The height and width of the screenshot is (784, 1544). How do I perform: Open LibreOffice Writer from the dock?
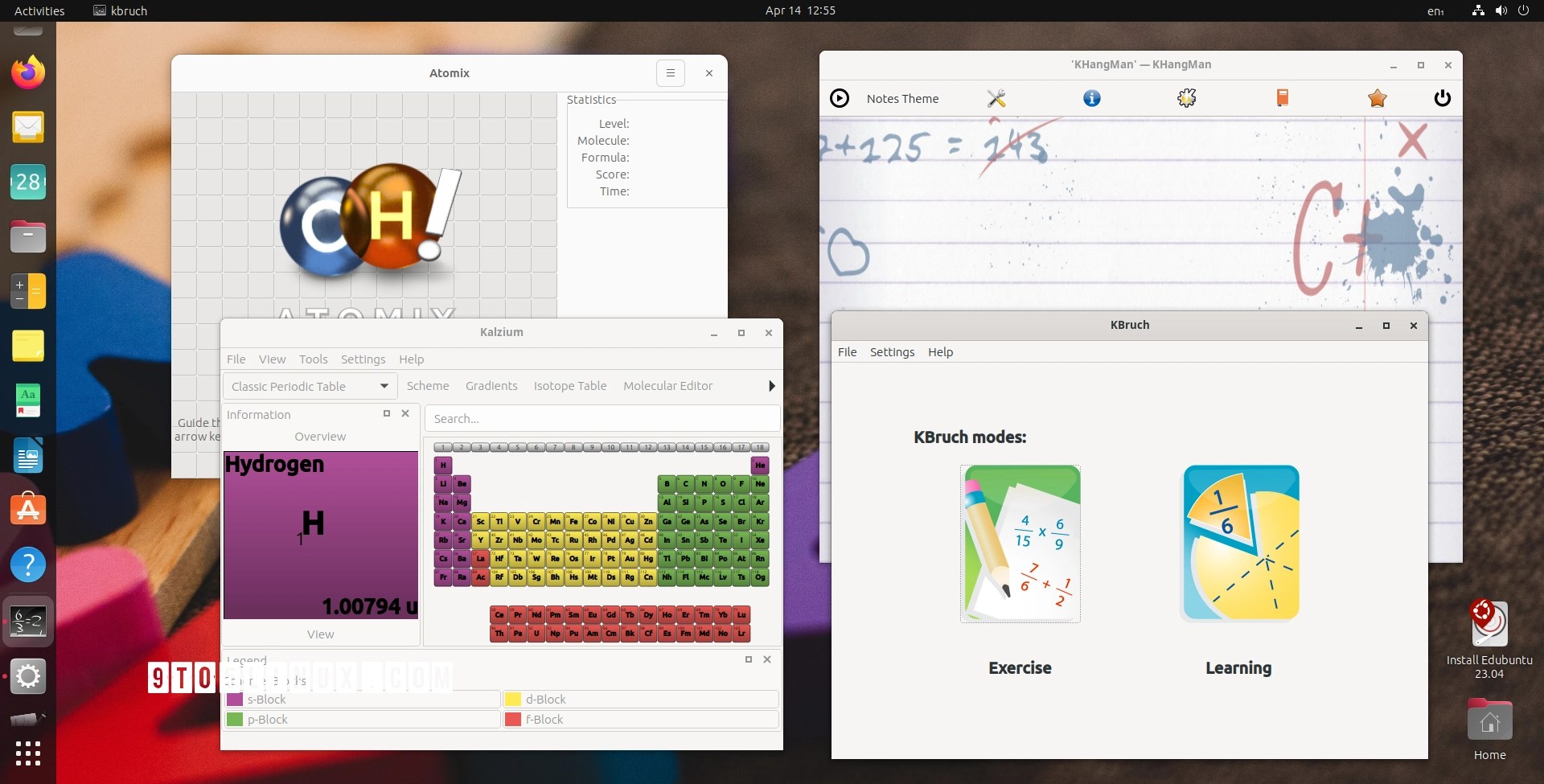[x=28, y=455]
